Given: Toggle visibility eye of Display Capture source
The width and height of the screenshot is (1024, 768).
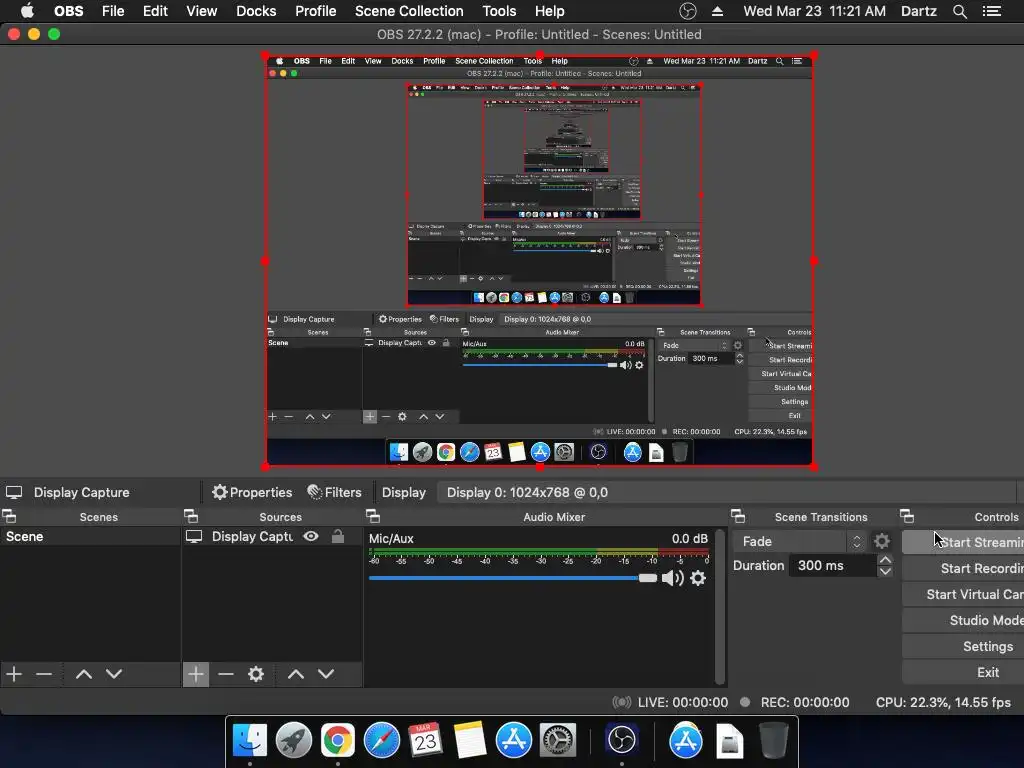Looking at the screenshot, I should tap(311, 536).
